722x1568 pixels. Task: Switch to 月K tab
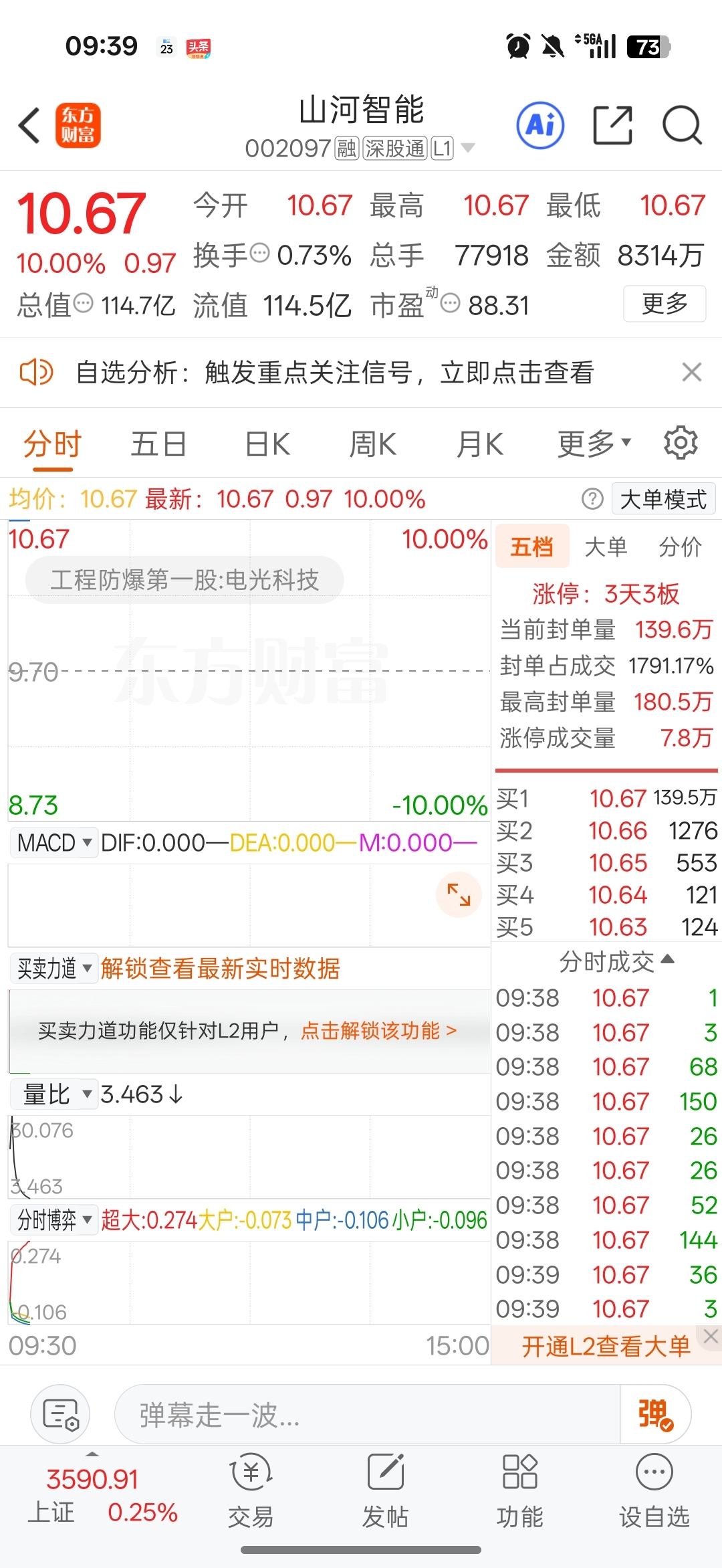click(x=479, y=443)
